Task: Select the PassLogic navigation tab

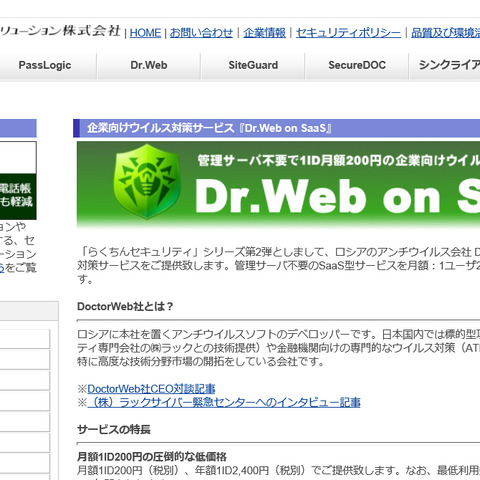Action: point(45,65)
